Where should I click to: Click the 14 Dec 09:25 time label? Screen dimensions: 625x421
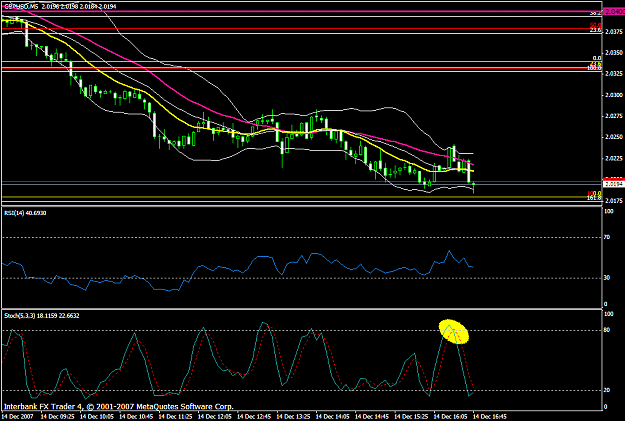pos(57,417)
